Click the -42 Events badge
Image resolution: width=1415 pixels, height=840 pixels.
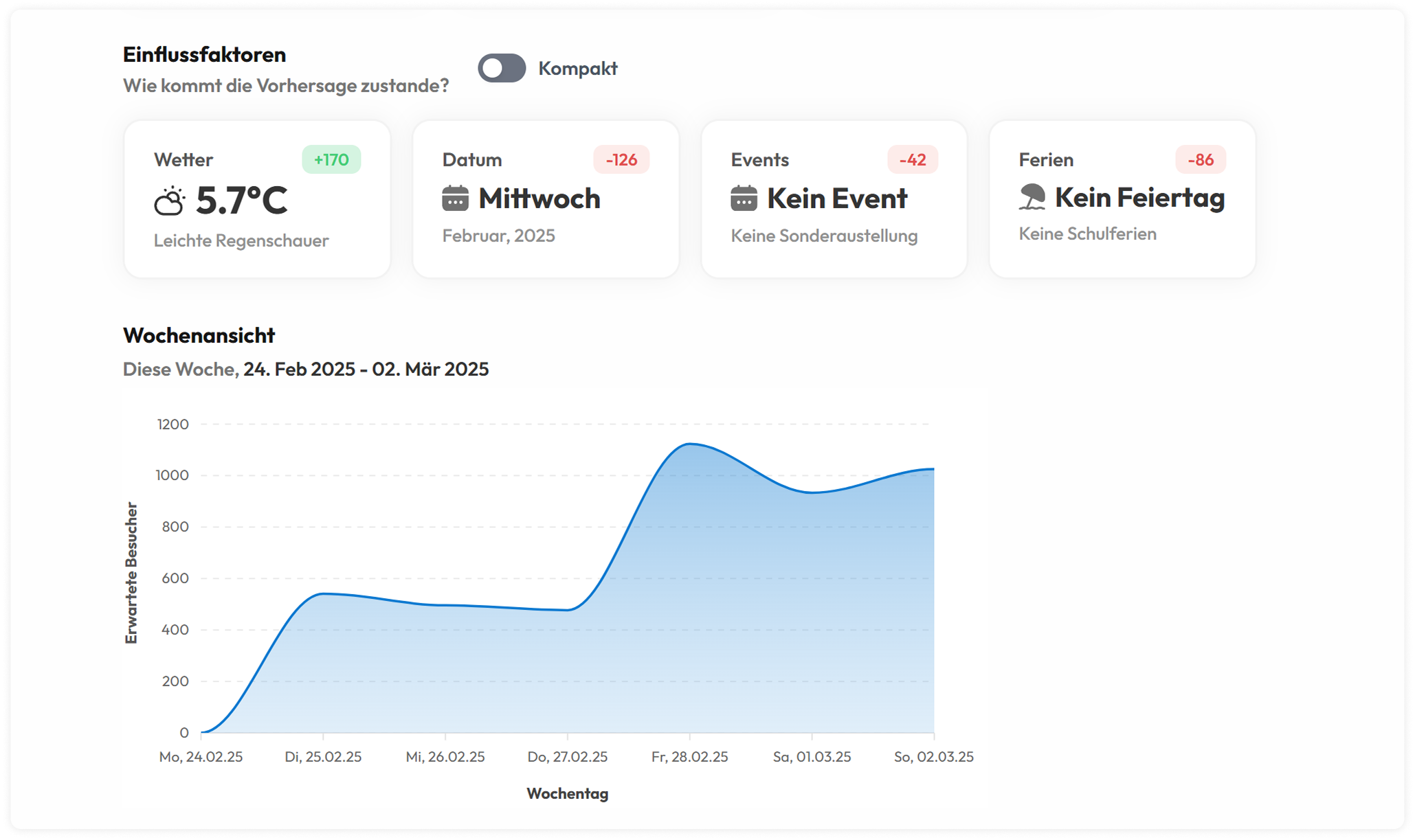click(912, 159)
